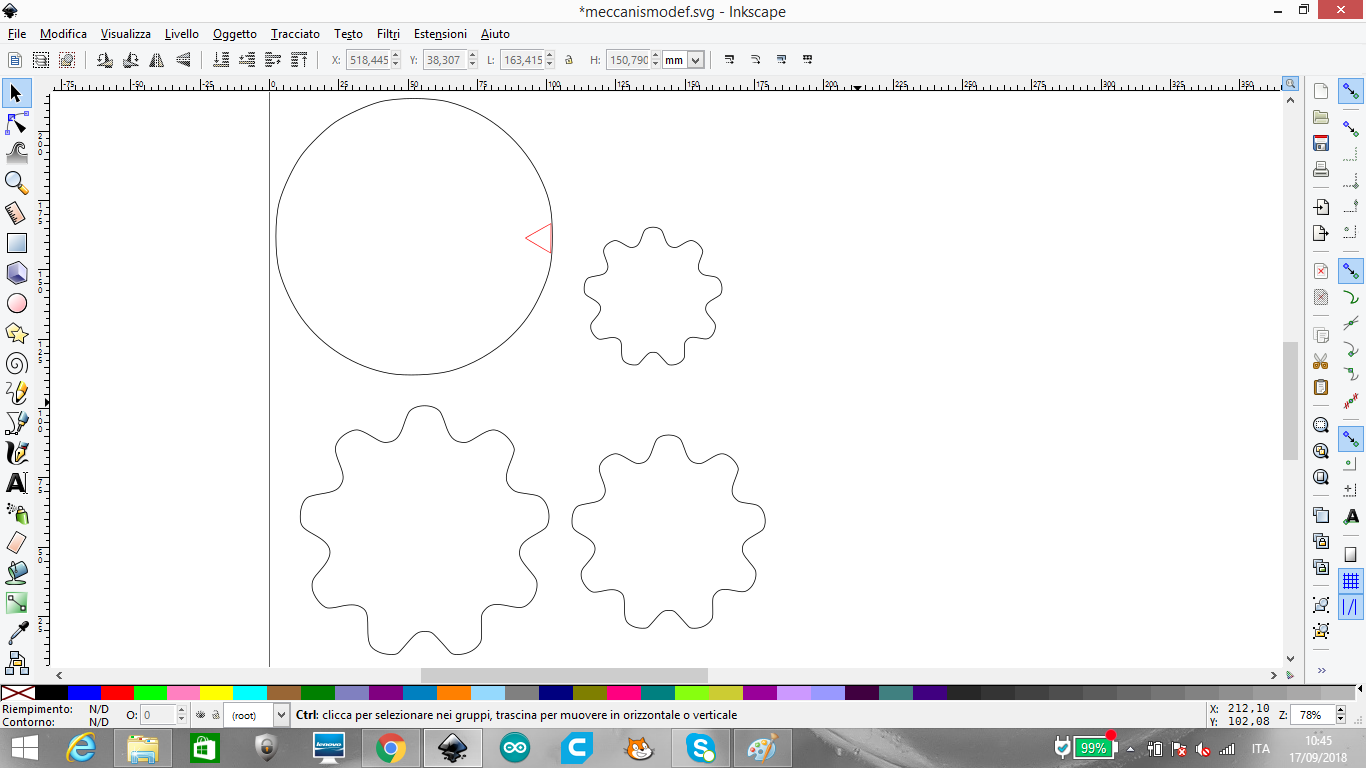Select the Color dropper tool
Screen dimensions: 1366x768
(16, 633)
